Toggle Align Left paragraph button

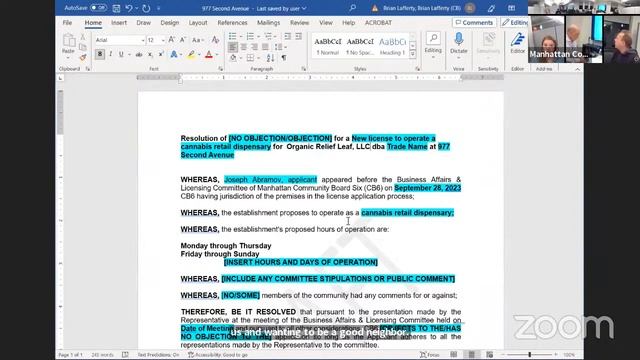click(233, 47)
